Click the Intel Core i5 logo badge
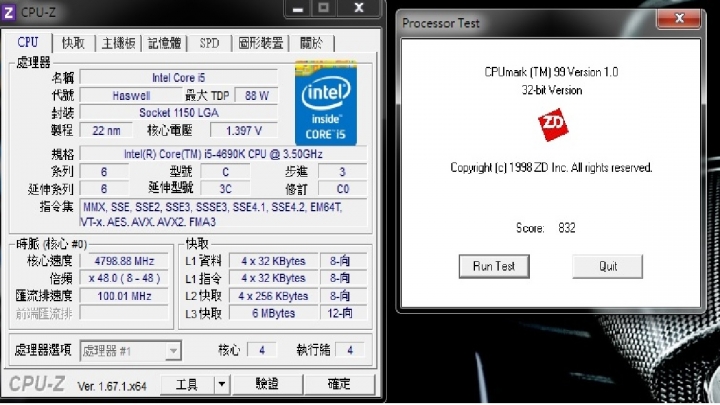720x405 pixels. [x=326, y=103]
